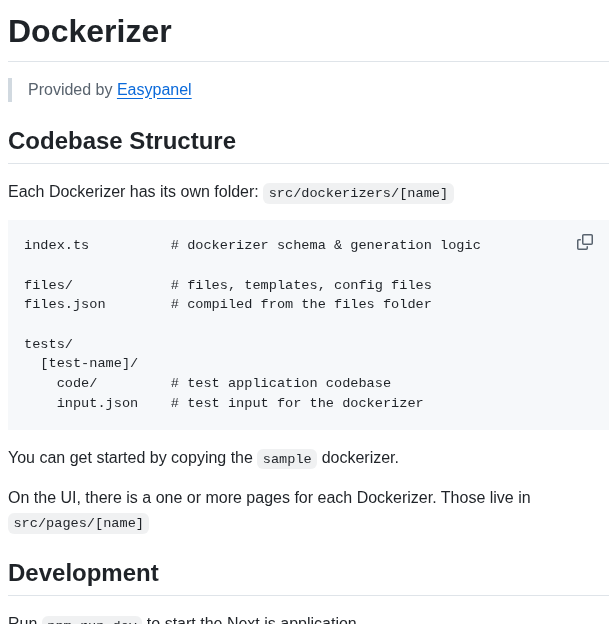Select the Codebase Structure heading
This screenshot has height=624, width=616.
tap(122, 141)
